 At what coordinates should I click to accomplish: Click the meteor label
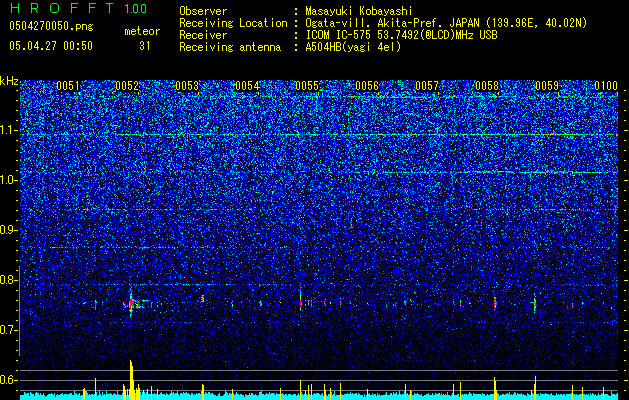tap(142, 31)
